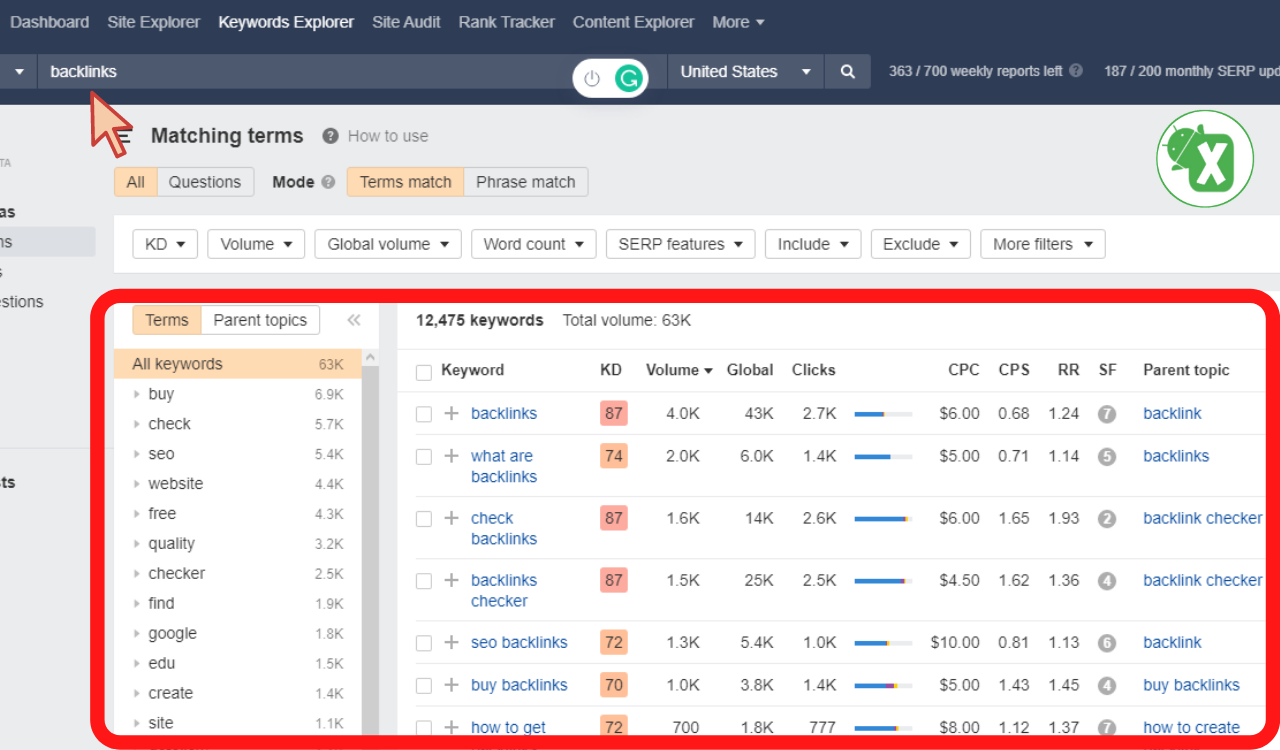The height and width of the screenshot is (750, 1280).
Task: Click the clicks distribution bar for 'seo backlinks'
Action: point(883,643)
